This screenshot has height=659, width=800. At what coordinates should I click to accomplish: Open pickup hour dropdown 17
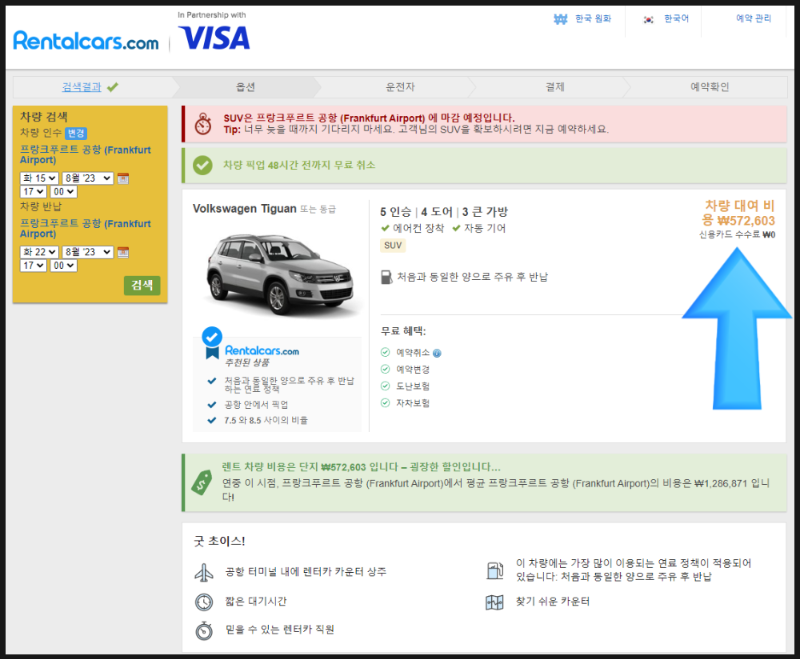(x=33, y=192)
